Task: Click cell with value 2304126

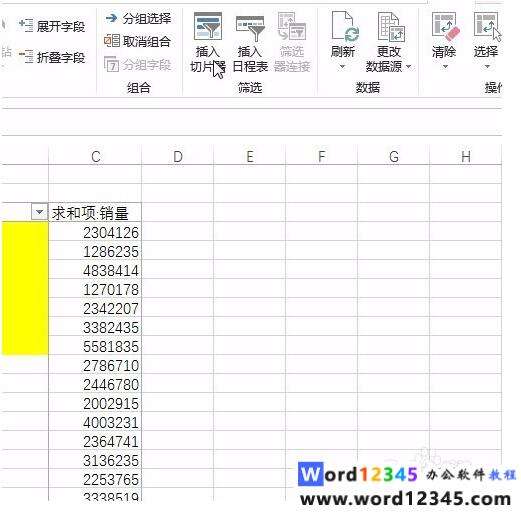Action: coord(95,232)
